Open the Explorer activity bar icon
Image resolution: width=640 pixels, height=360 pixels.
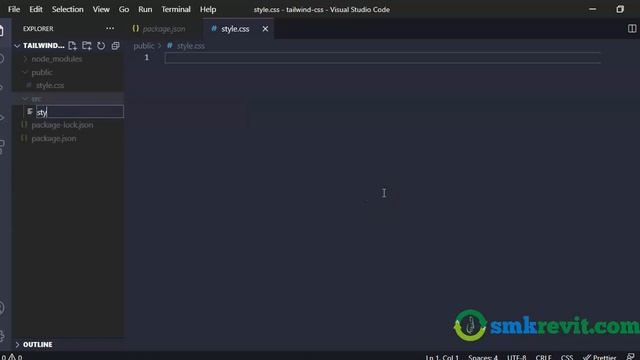coord(2,31)
